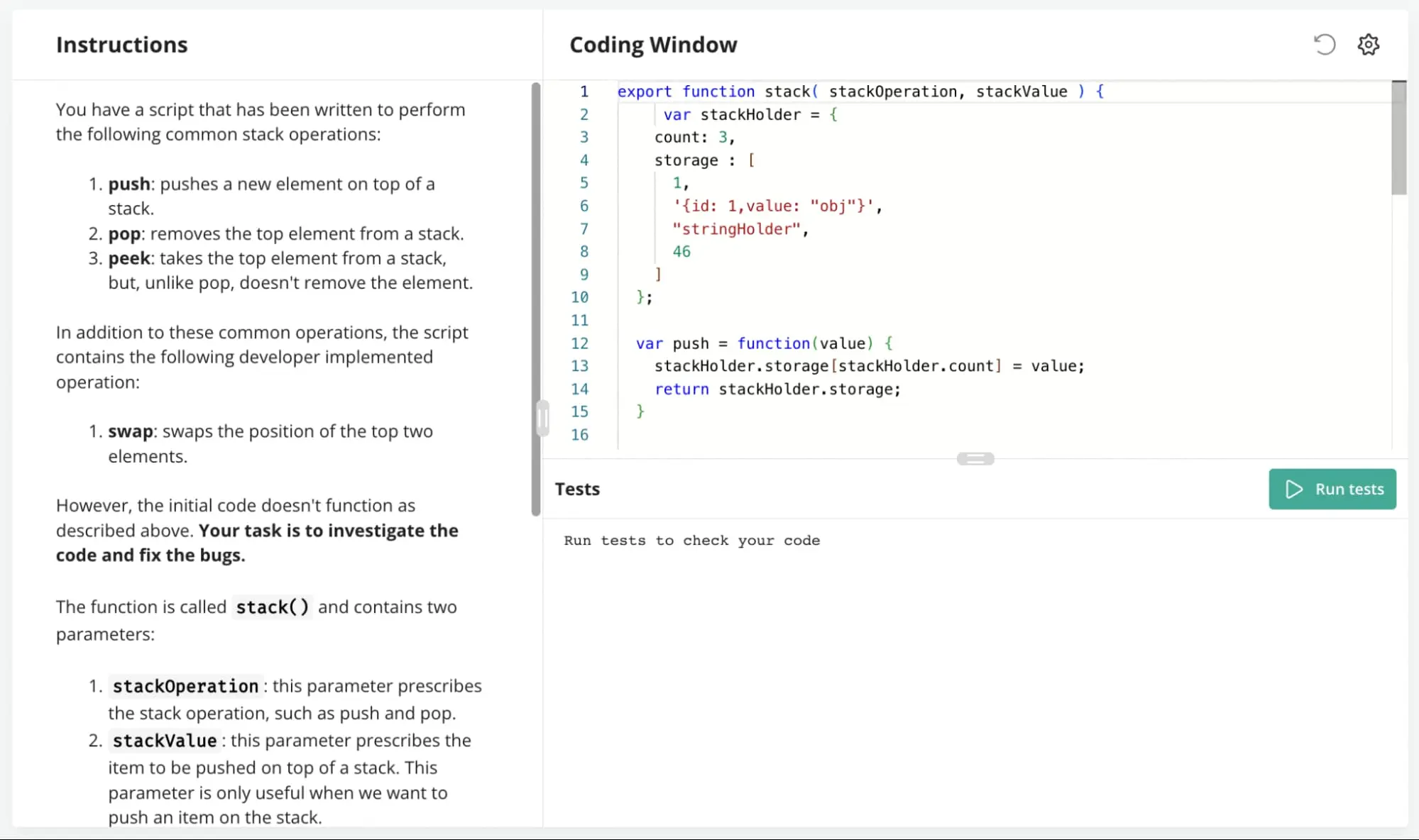The width and height of the screenshot is (1419, 840).
Task: Click the Run tests button
Action: pos(1332,490)
